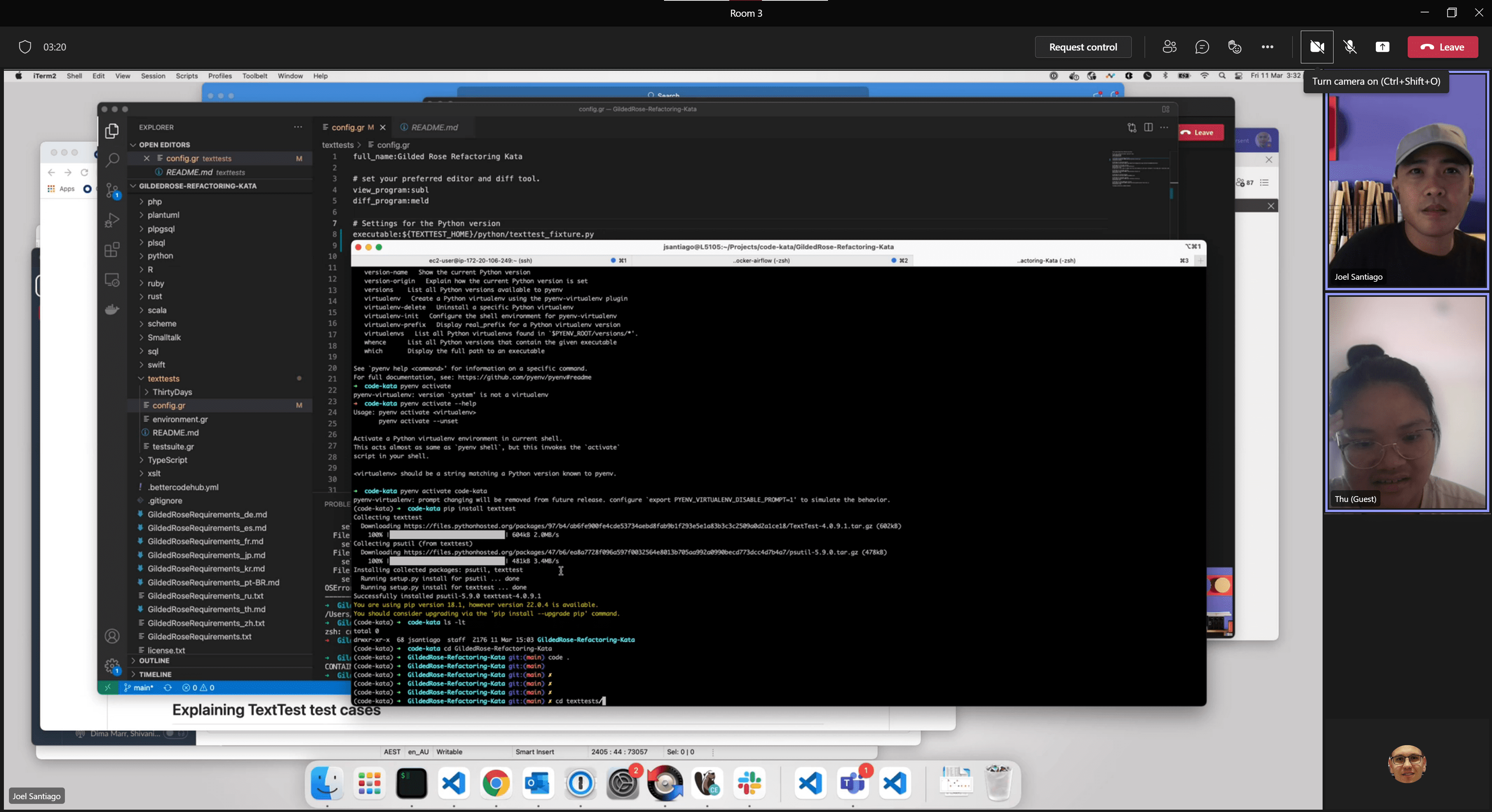Expand the python folder
Screen dimensions: 1492x812
(160, 255)
